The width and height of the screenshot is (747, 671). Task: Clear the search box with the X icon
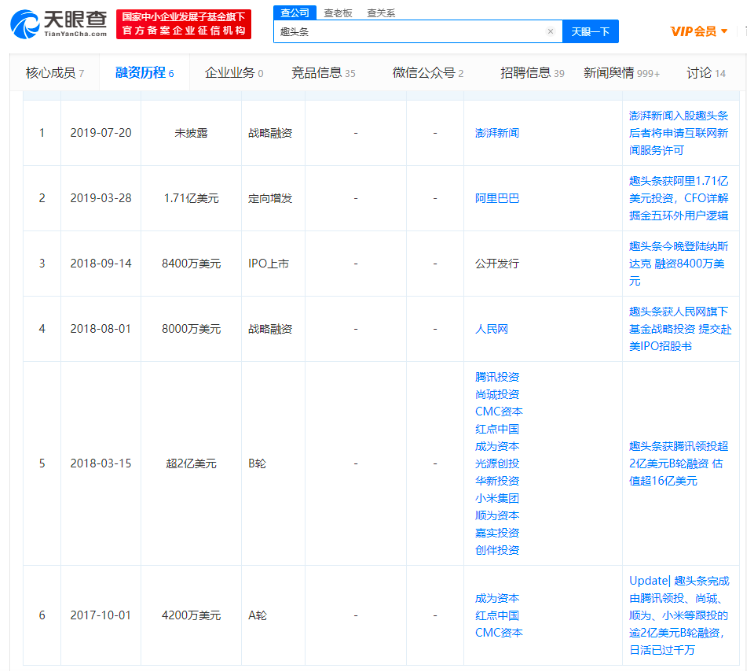pyautogui.click(x=550, y=32)
